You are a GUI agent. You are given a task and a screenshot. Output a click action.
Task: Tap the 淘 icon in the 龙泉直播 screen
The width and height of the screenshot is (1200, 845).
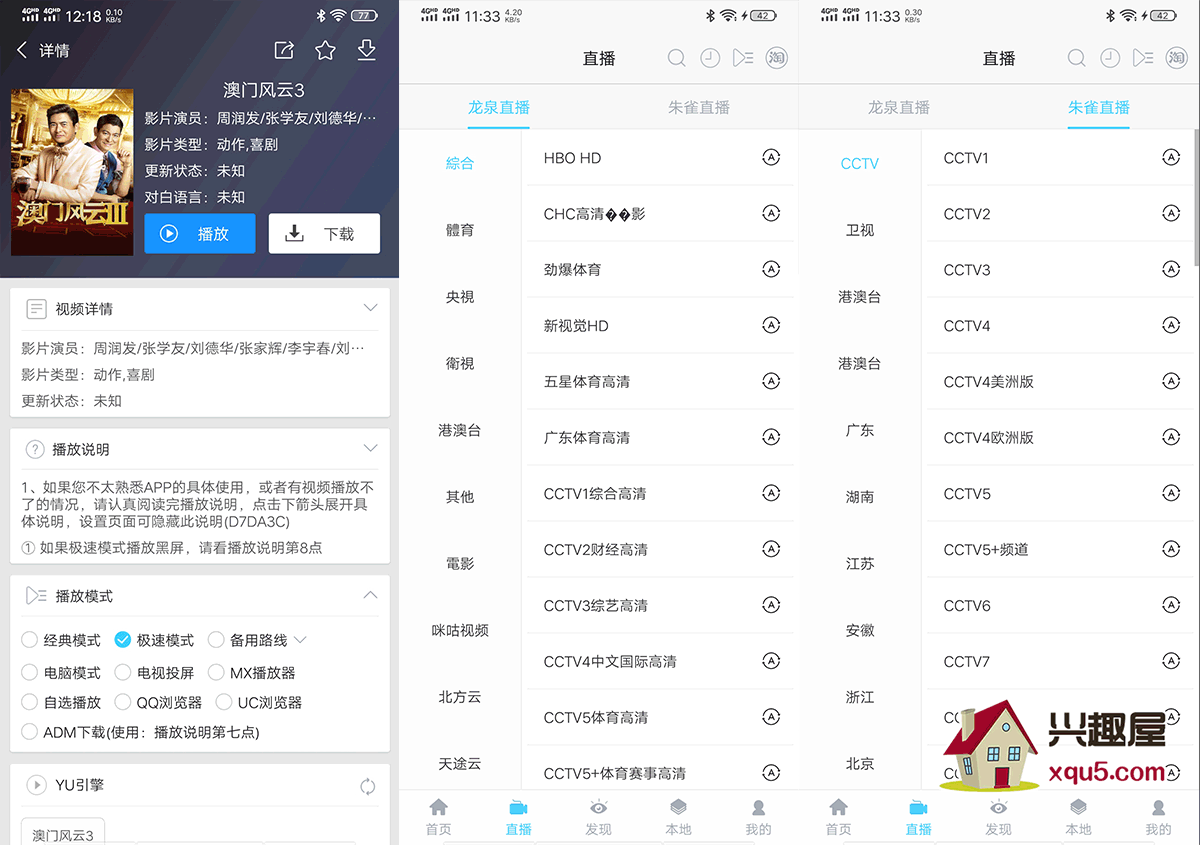(x=776, y=58)
